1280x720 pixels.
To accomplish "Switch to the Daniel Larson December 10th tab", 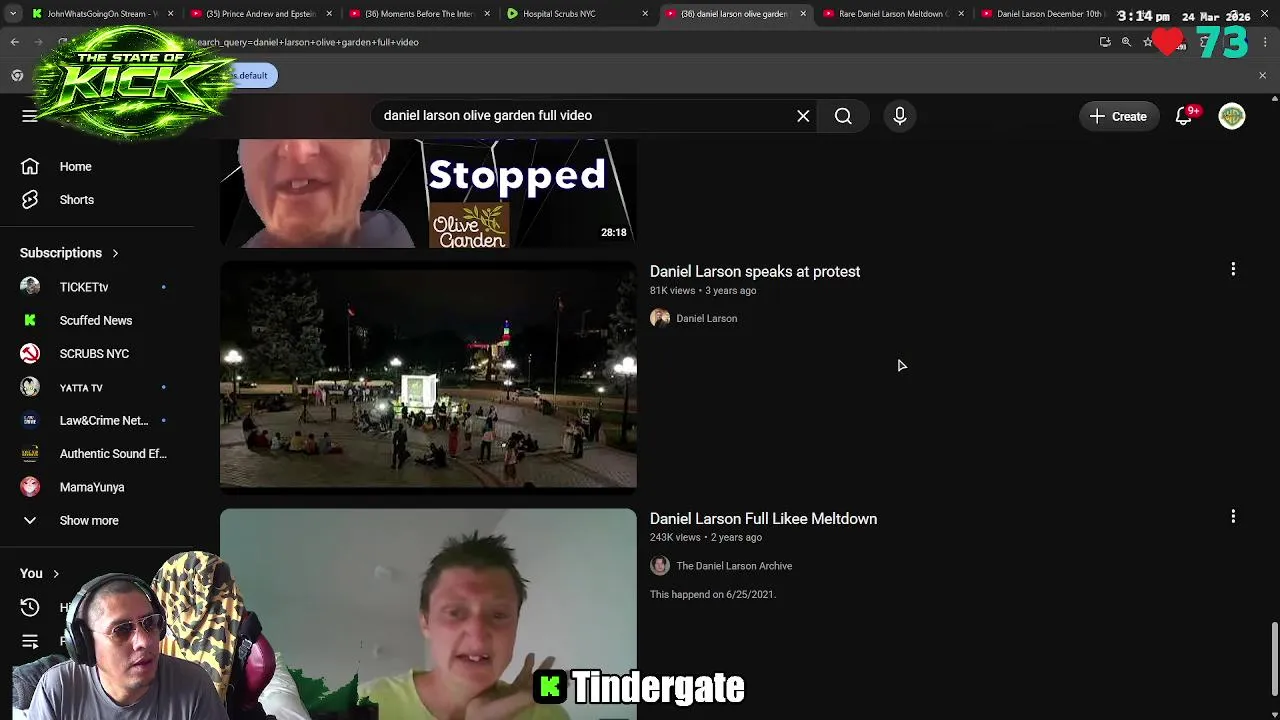I will (1046, 14).
